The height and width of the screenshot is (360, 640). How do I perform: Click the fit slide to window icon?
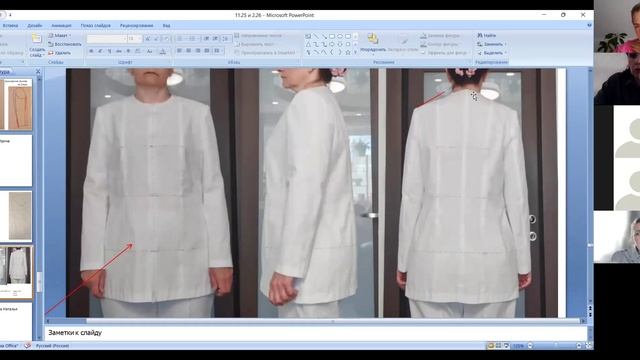pyautogui.click(x=589, y=346)
